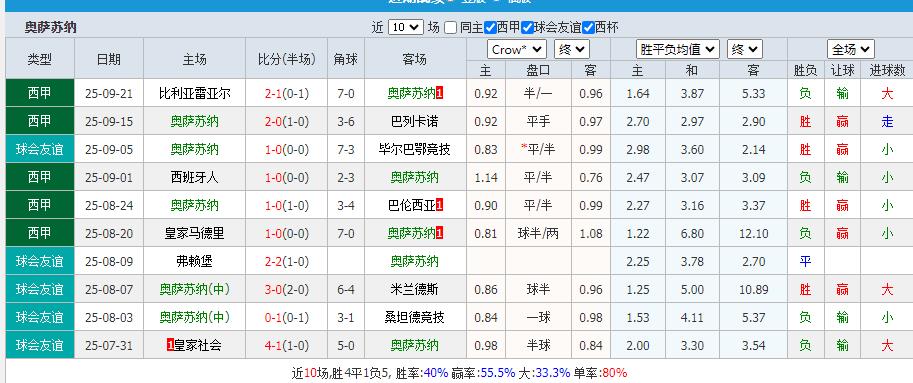Screen dimensions: 913x383
Task: Click the 盘口 column header
Action: pyautogui.click(x=539, y=70)
